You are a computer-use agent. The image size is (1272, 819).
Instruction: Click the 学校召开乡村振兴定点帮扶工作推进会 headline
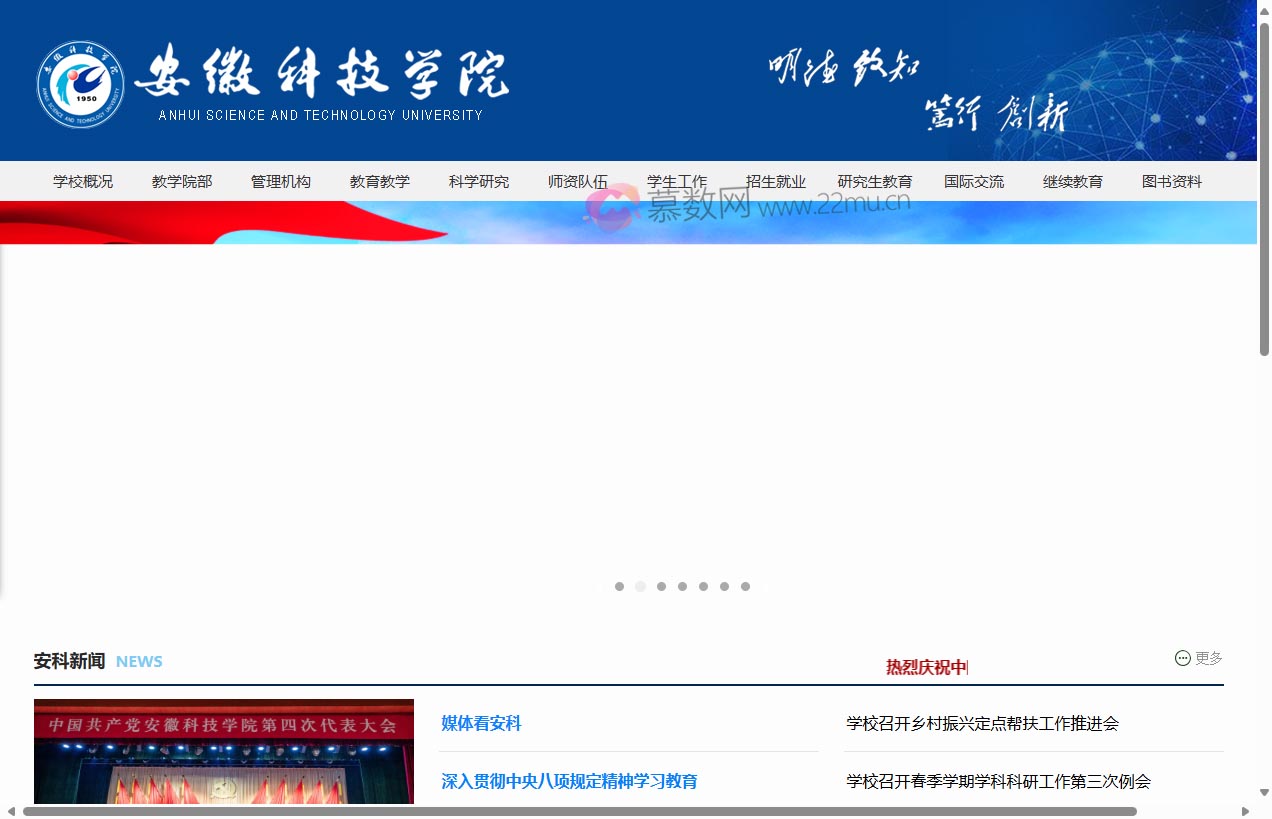tap(982, 723)
